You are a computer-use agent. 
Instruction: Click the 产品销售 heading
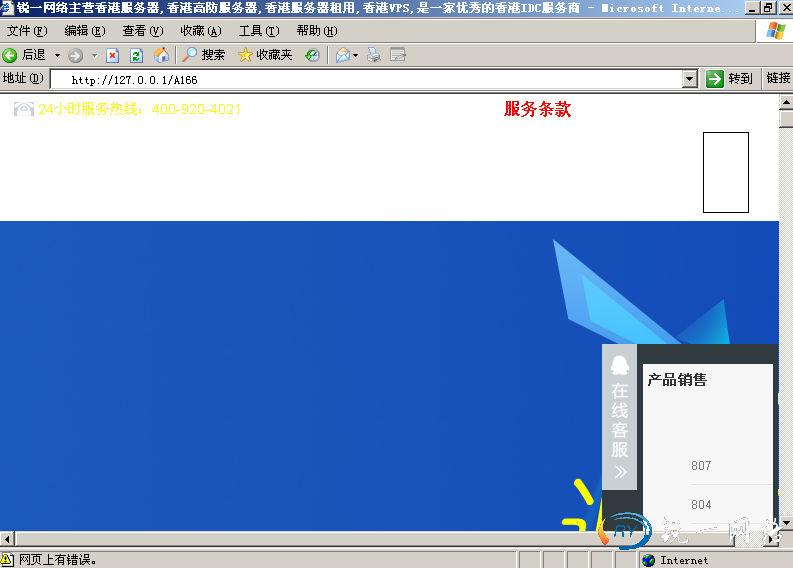pos(677,380)
